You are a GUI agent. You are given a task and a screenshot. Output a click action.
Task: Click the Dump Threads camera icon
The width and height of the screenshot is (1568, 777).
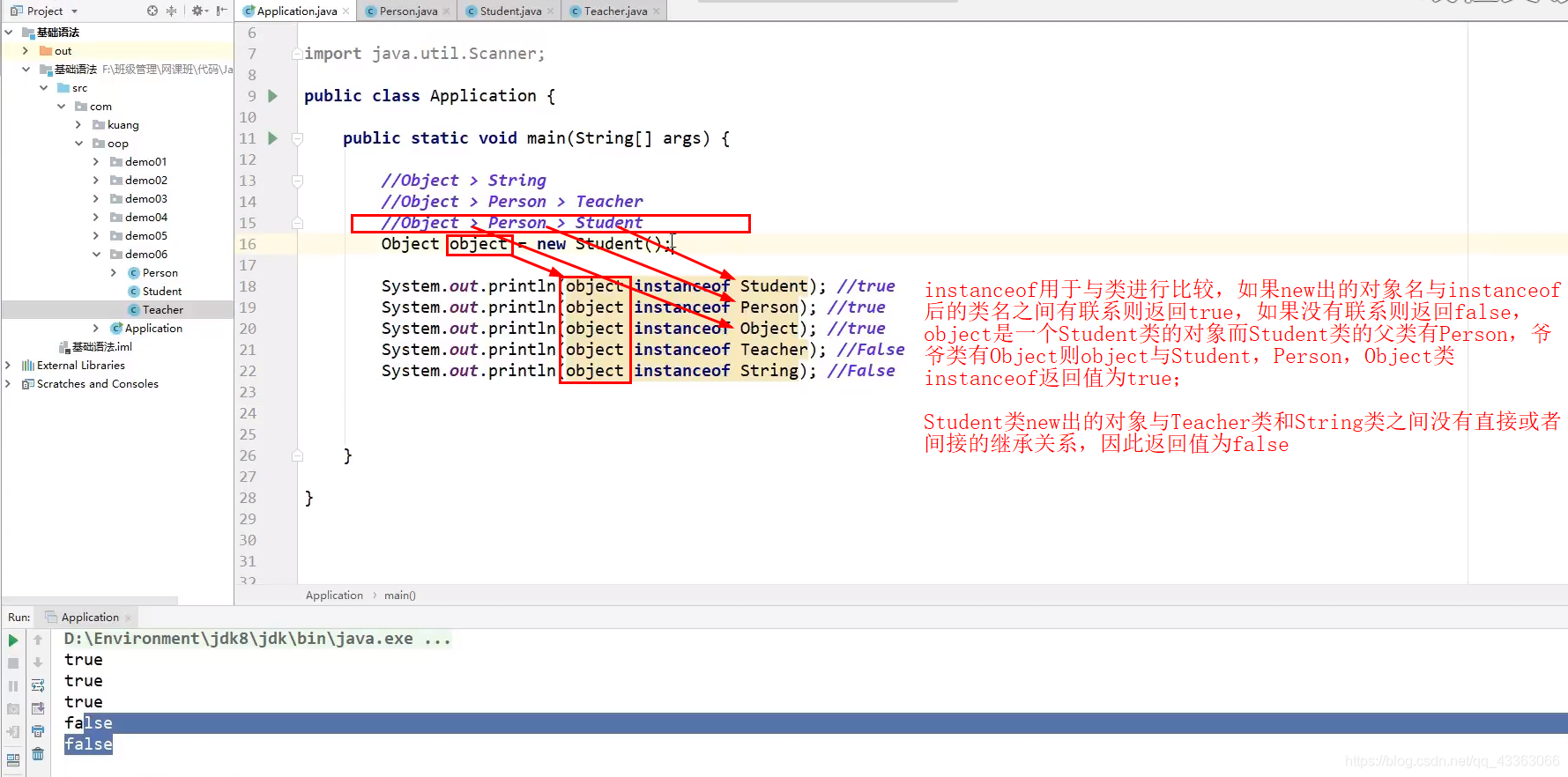(x=13, y=709)
